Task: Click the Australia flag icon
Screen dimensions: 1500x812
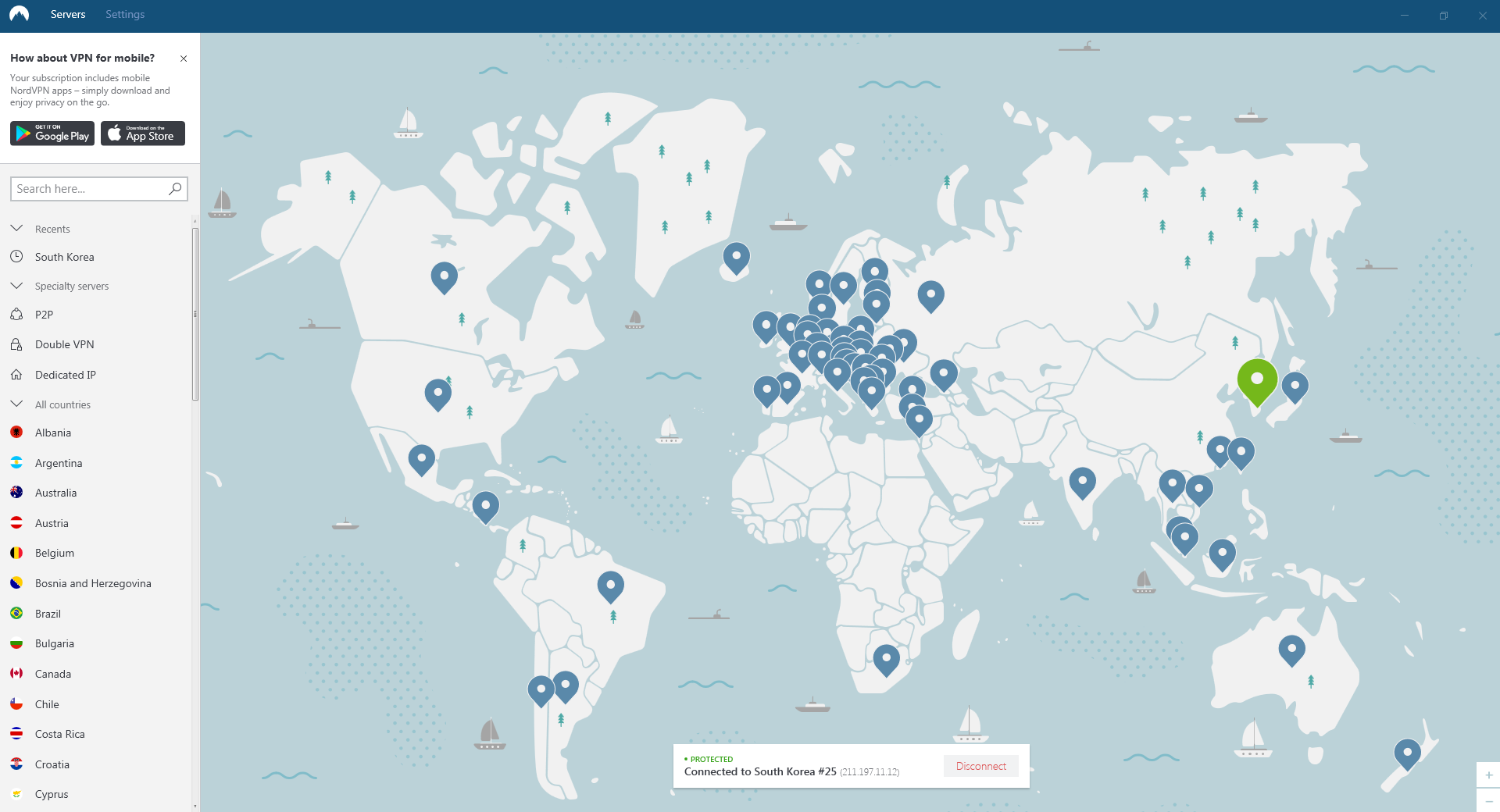Action: point(16,493)
